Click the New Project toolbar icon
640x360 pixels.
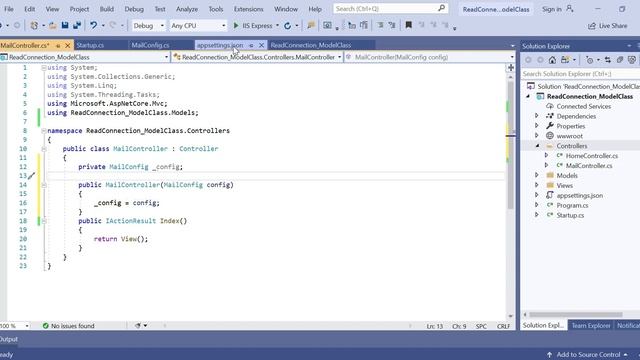tap(34, 25)
